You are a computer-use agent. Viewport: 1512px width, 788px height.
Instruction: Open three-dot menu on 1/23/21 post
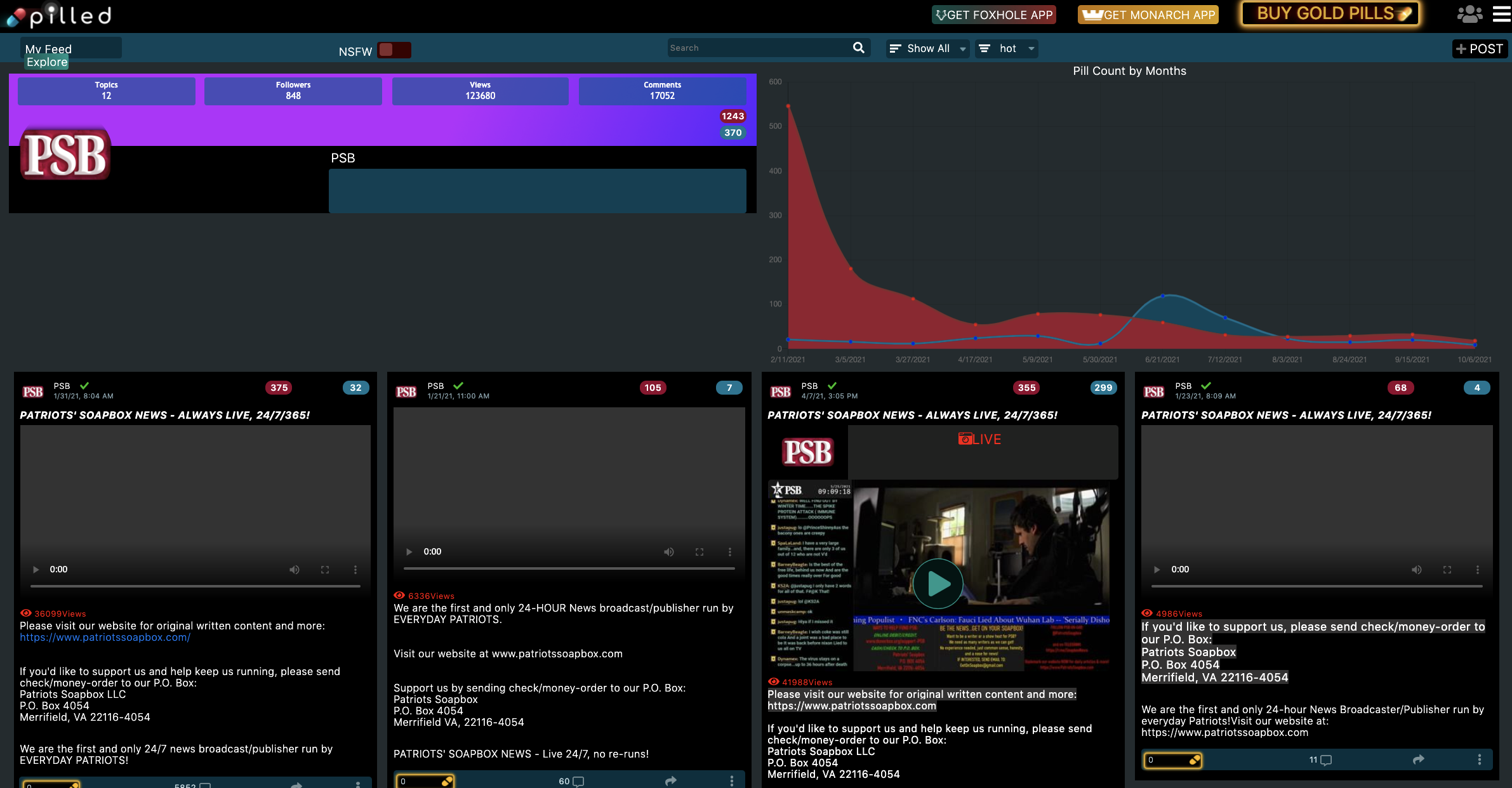[1479, 759]
